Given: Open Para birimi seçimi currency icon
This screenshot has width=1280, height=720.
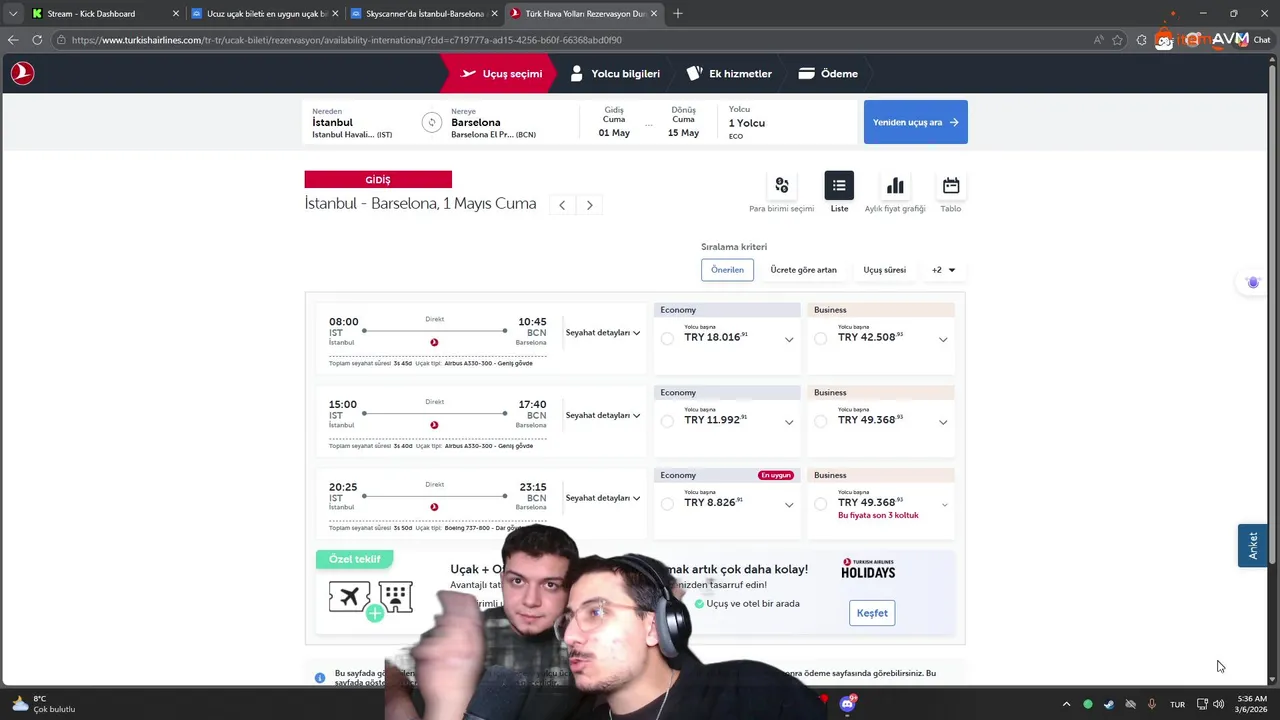Looking at the screenshot, I should tap(782, 185).
